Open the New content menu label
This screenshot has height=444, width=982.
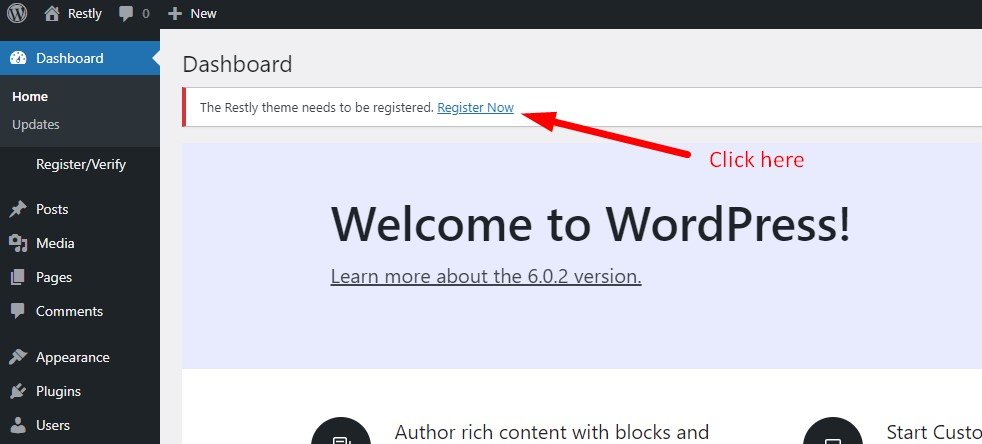[x=203, y=14]
